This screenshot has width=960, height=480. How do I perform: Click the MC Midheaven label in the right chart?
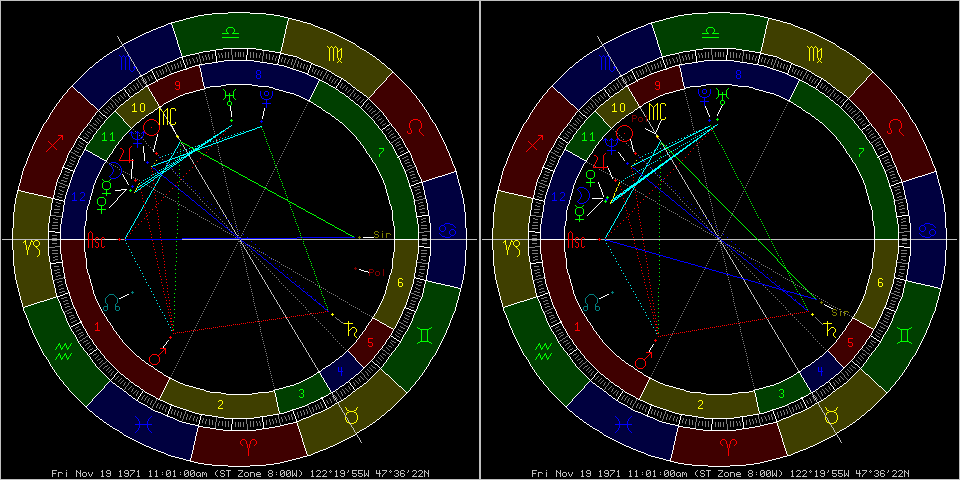coord(658,111)
